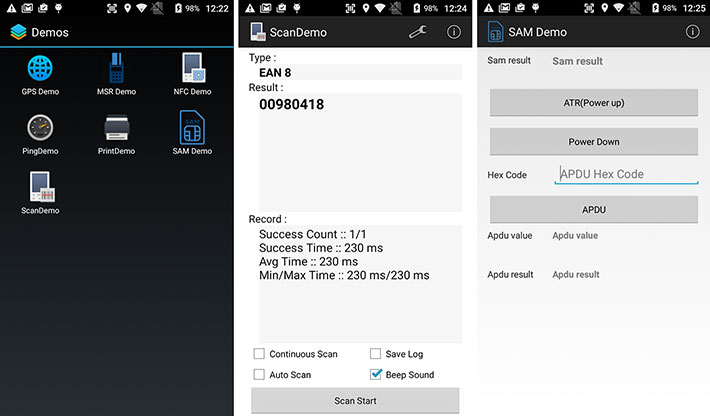Tap the ScanDemo info icon
Image resolution: width=710 pixels, height=416 pixels.
pos(453,32)
